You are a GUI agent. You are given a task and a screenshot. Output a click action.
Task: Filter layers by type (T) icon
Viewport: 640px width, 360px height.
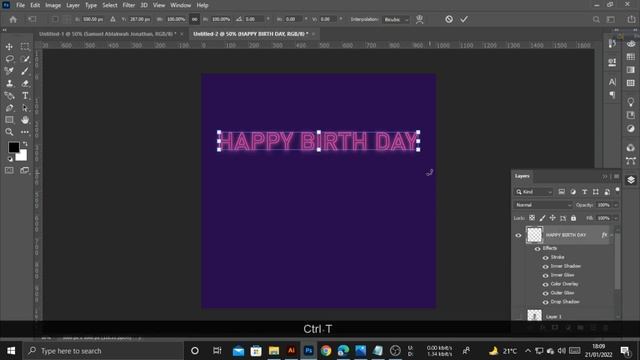tap(584, 192)
